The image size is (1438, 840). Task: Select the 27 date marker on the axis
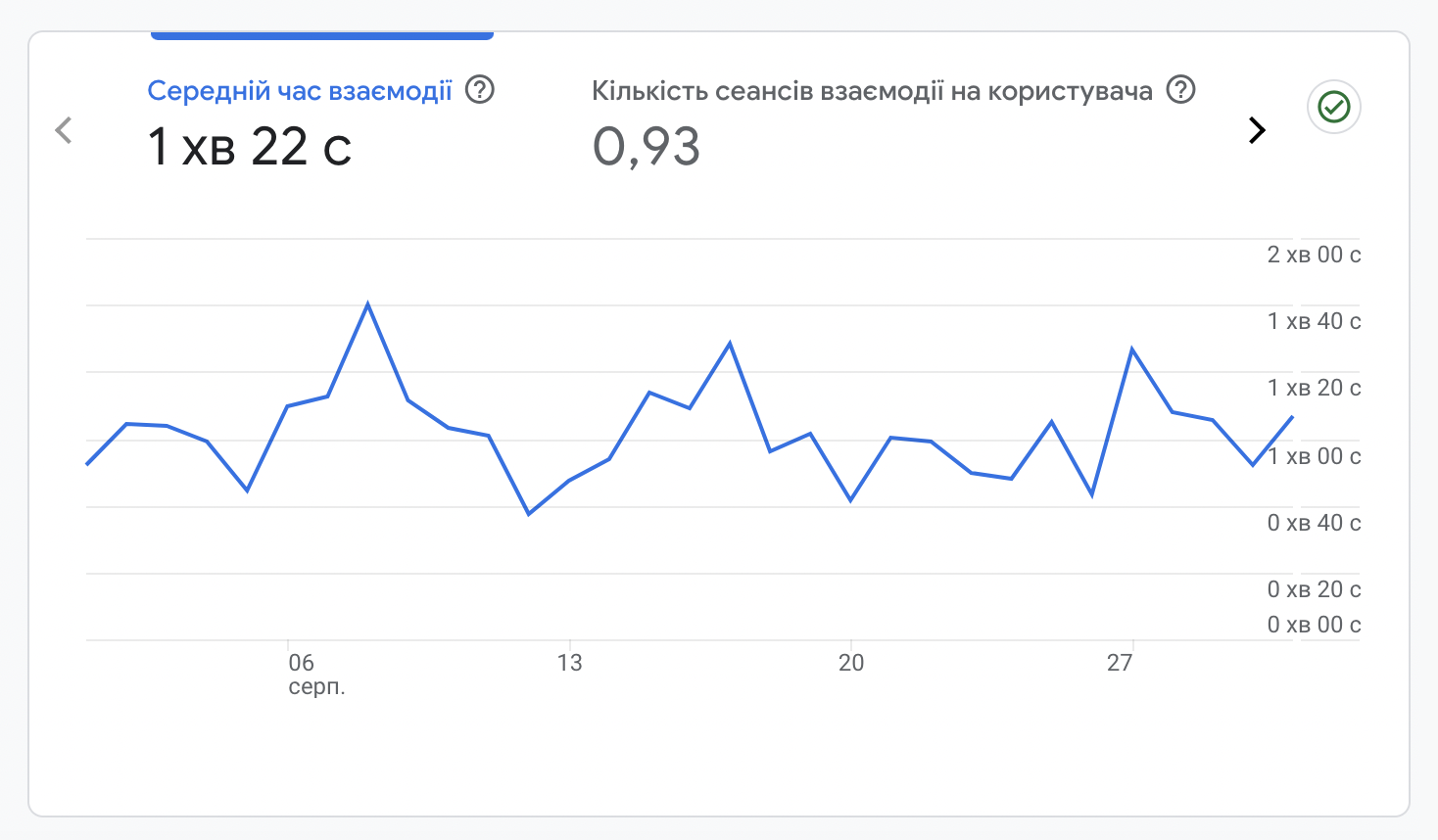pyautogui.click(x=1120, y=663)
